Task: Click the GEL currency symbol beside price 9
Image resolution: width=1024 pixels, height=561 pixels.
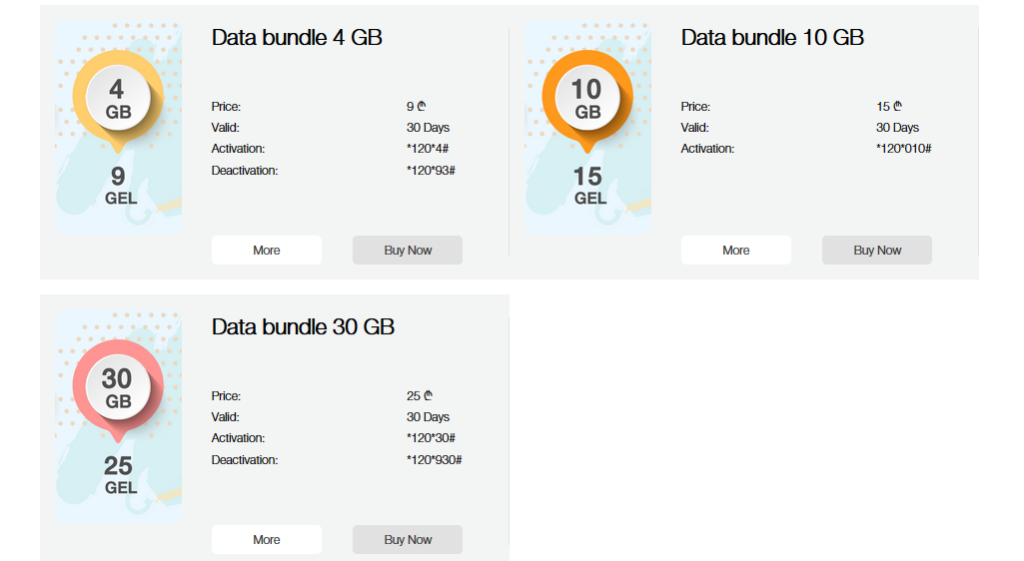Action: (x=422, y=106)
